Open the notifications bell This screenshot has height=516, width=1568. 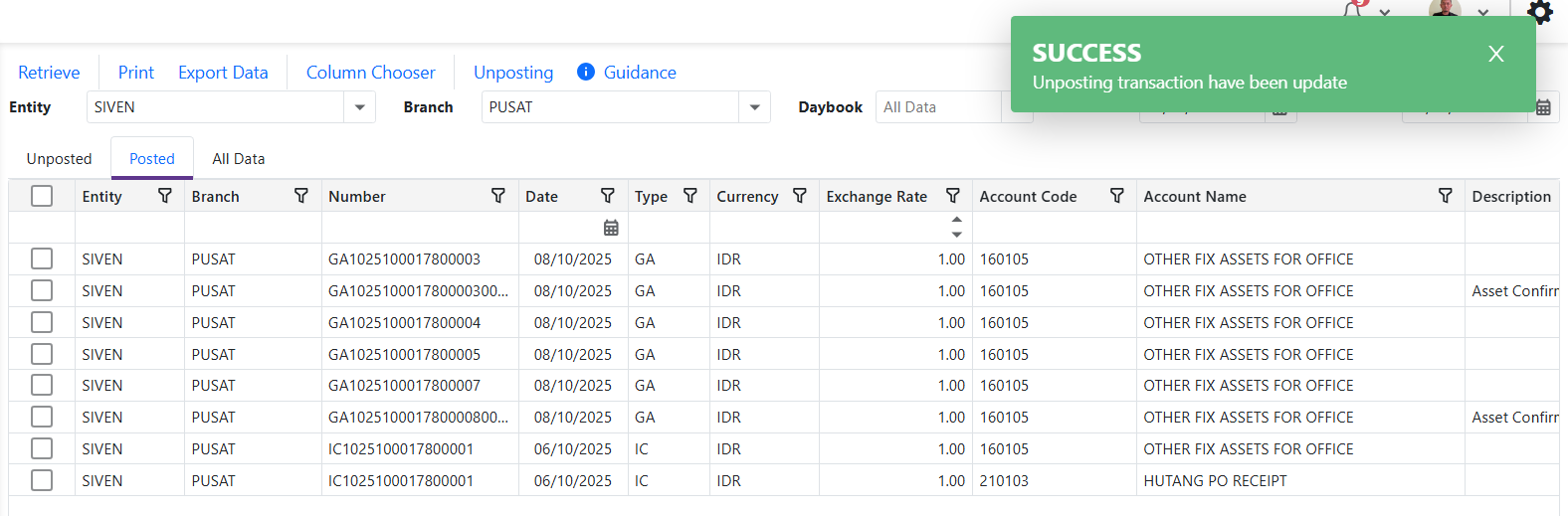[1353, 10]
